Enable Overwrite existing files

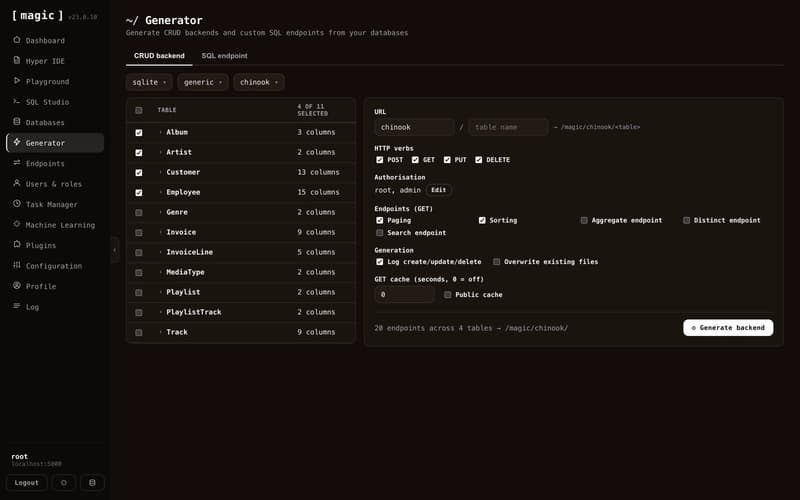(x=496, y=262)
